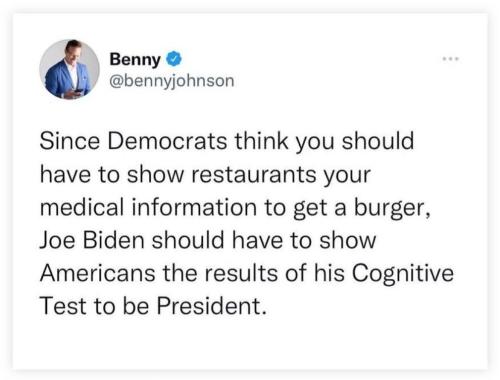Click the word Democrats in the tweet

(167, 141)
